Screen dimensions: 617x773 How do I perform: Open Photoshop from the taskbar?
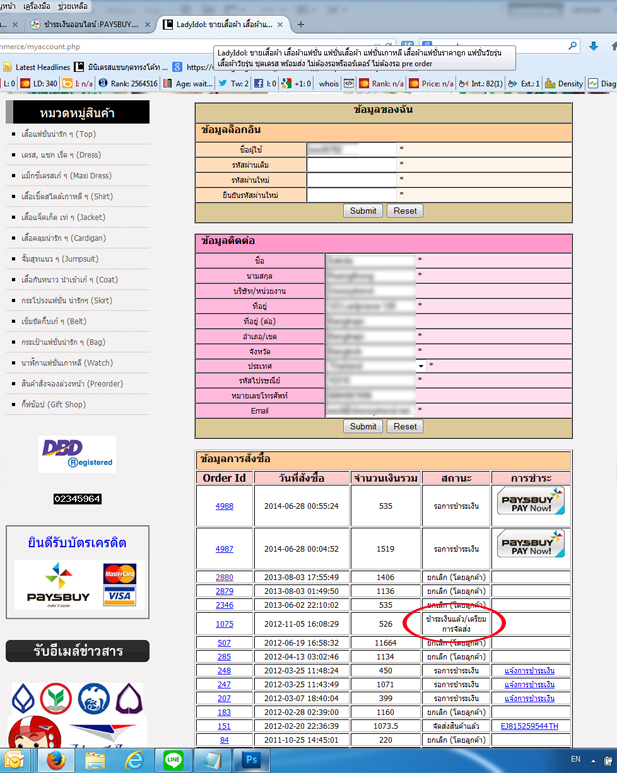[251, 761]
